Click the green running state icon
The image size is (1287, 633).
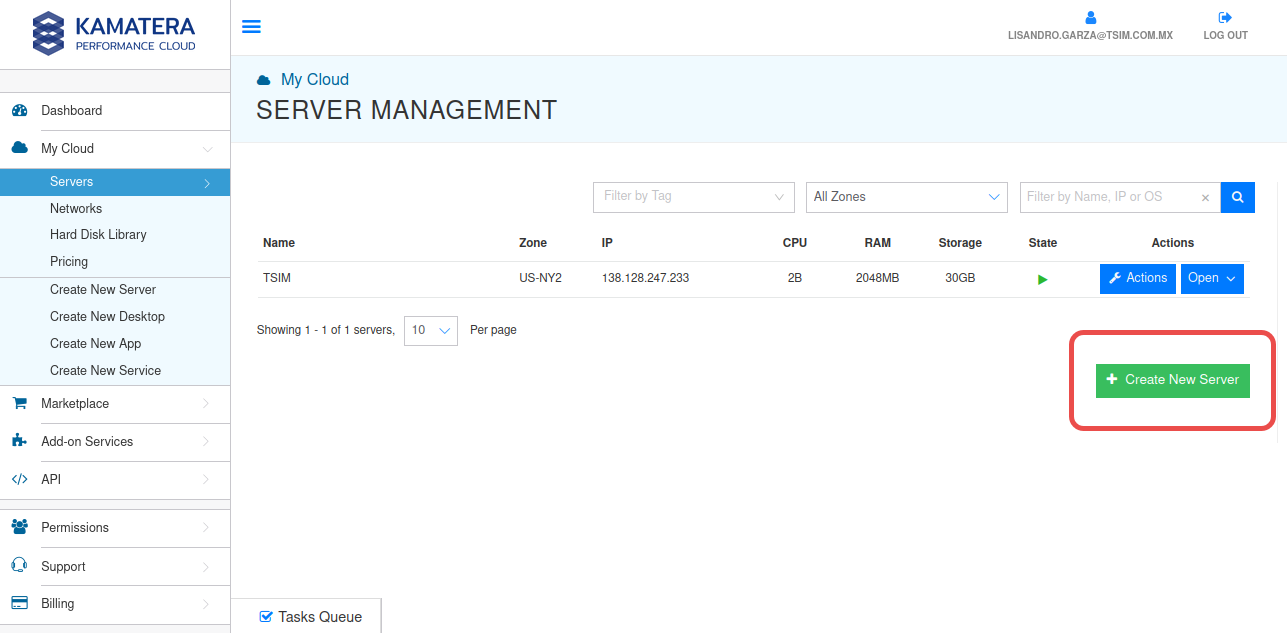[1042, 279]
